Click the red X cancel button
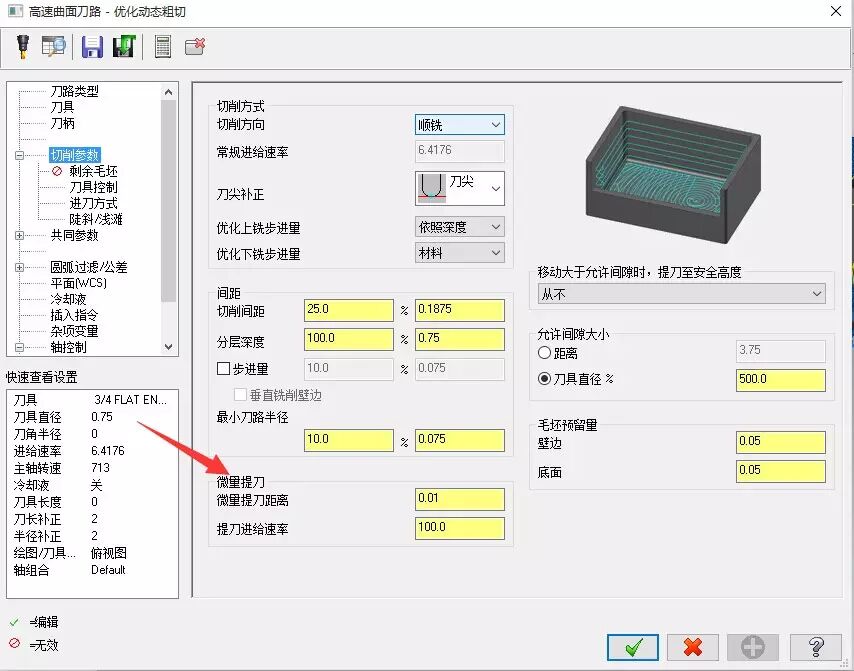The width and height of the screenshot is (854, 671). coord(693,647)
